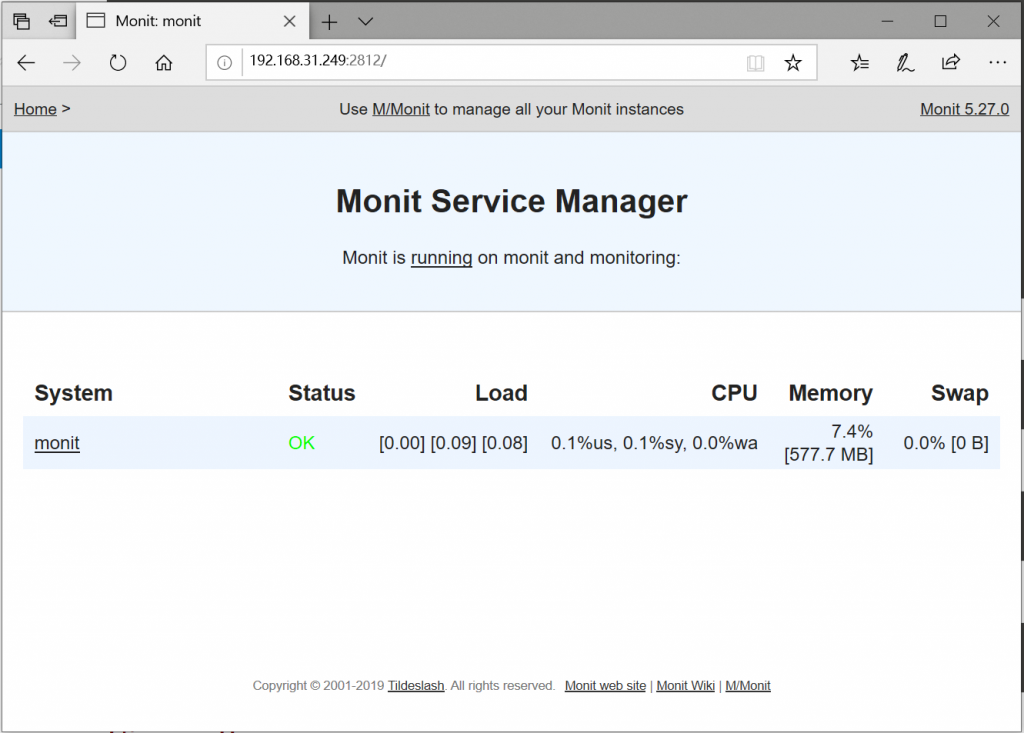The image size is (1024, 733).
Task: Click the Monit Service Manager heading
Action: [512, 201]
